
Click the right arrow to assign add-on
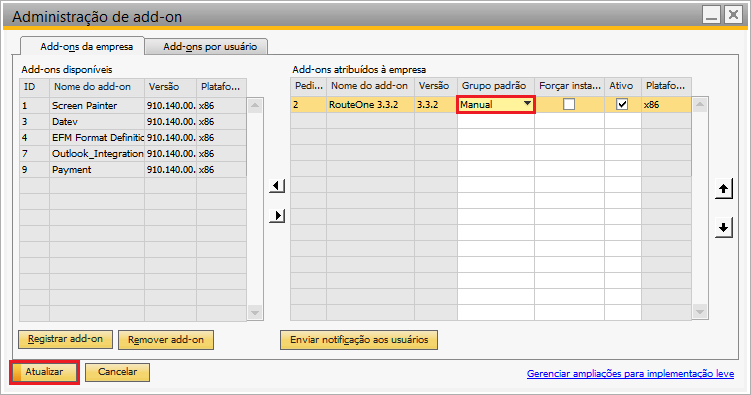[277, 215]
